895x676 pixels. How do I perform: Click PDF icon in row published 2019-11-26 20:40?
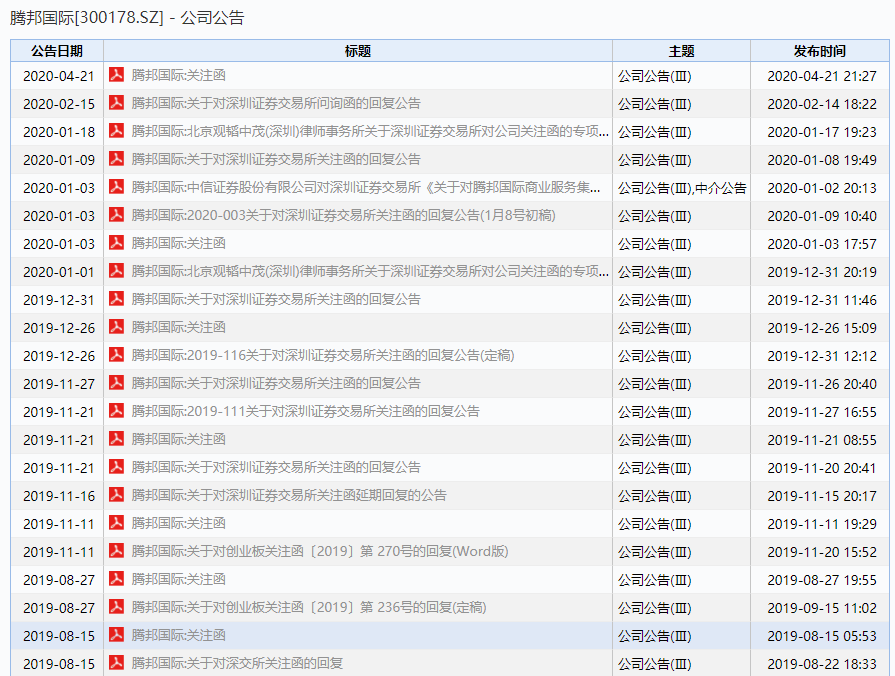point(116,383)
